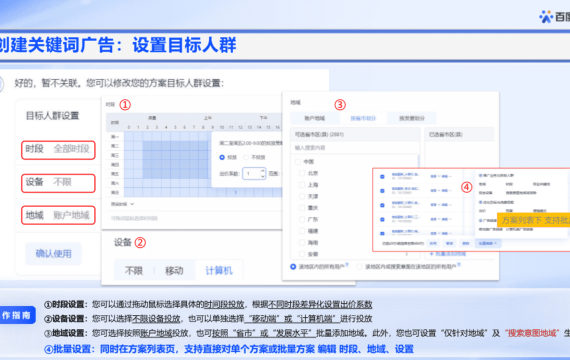570x360 pixels.
Task: Expand the 预设时段 preset dropdown
Action: pos(123,204)
